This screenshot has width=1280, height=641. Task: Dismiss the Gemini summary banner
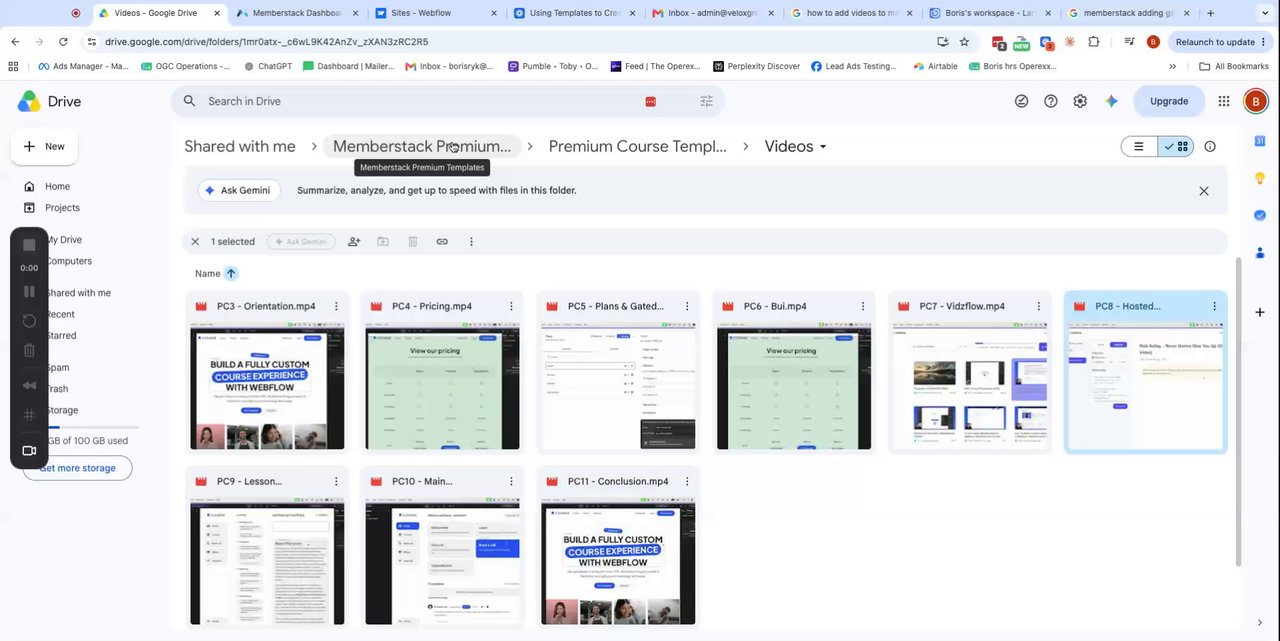1204,191
